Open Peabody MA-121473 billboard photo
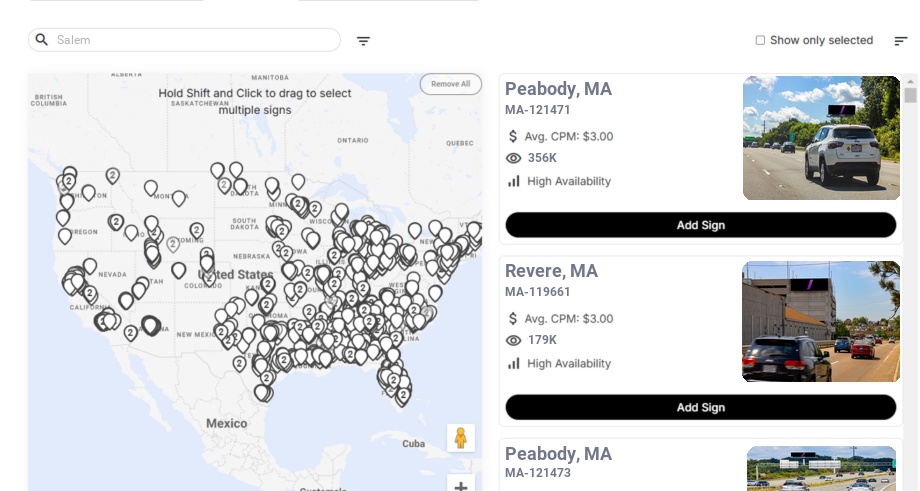 click(x=821, y=469)
